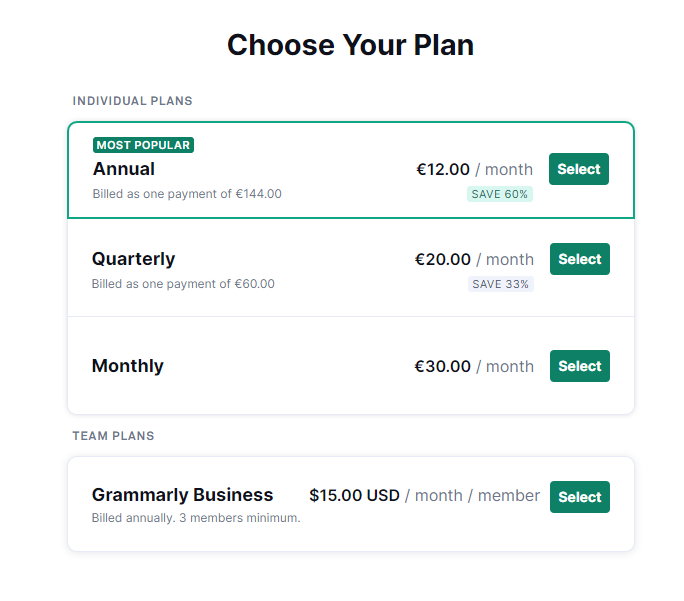Image resolution: width=684 pixels, height=601 pixels.
Task: Click the Annual plan title
Action: click(x=124, y=169)
